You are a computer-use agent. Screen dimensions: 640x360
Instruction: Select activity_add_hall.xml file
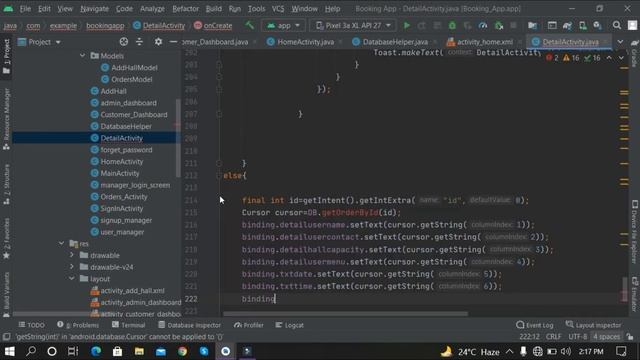pos(132,291)
